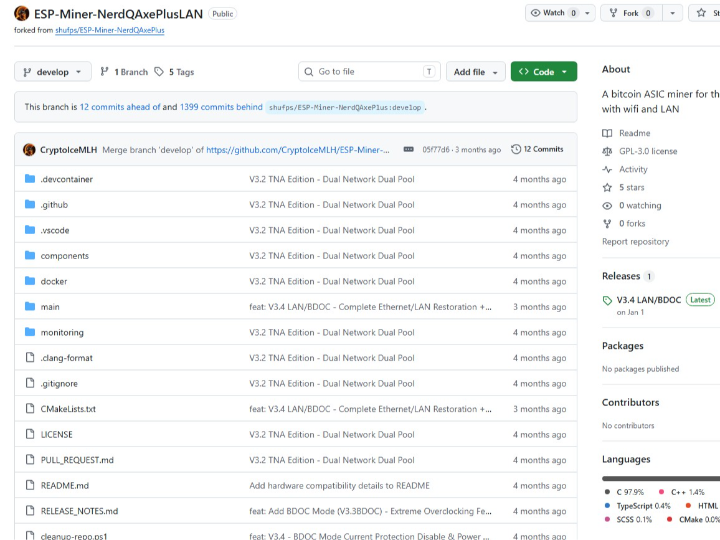Click the GPL-3.0 license scale icon
This screenshot has width=720, height=540.
607,151
